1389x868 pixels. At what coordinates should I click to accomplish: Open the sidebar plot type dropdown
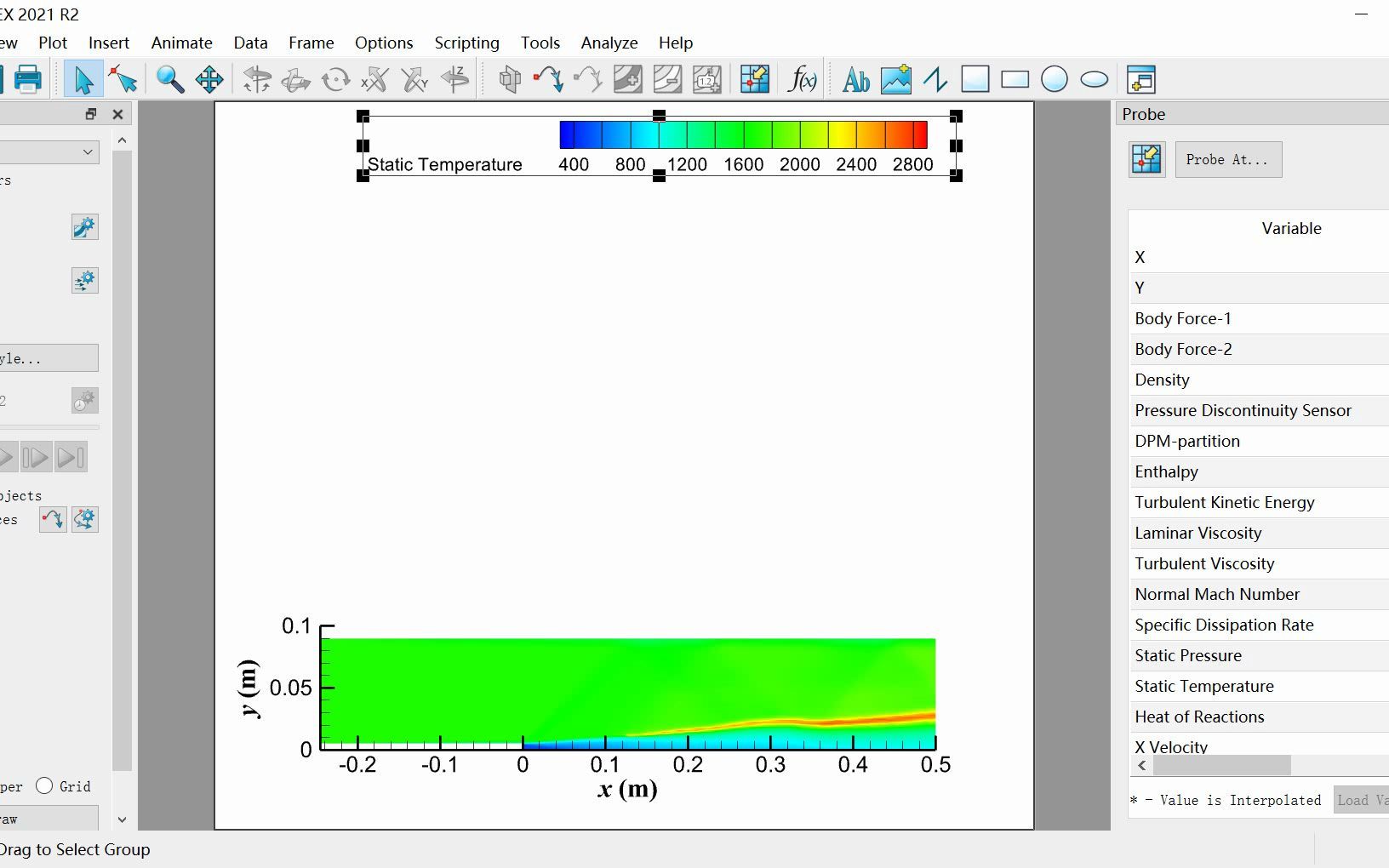(49, 152)
